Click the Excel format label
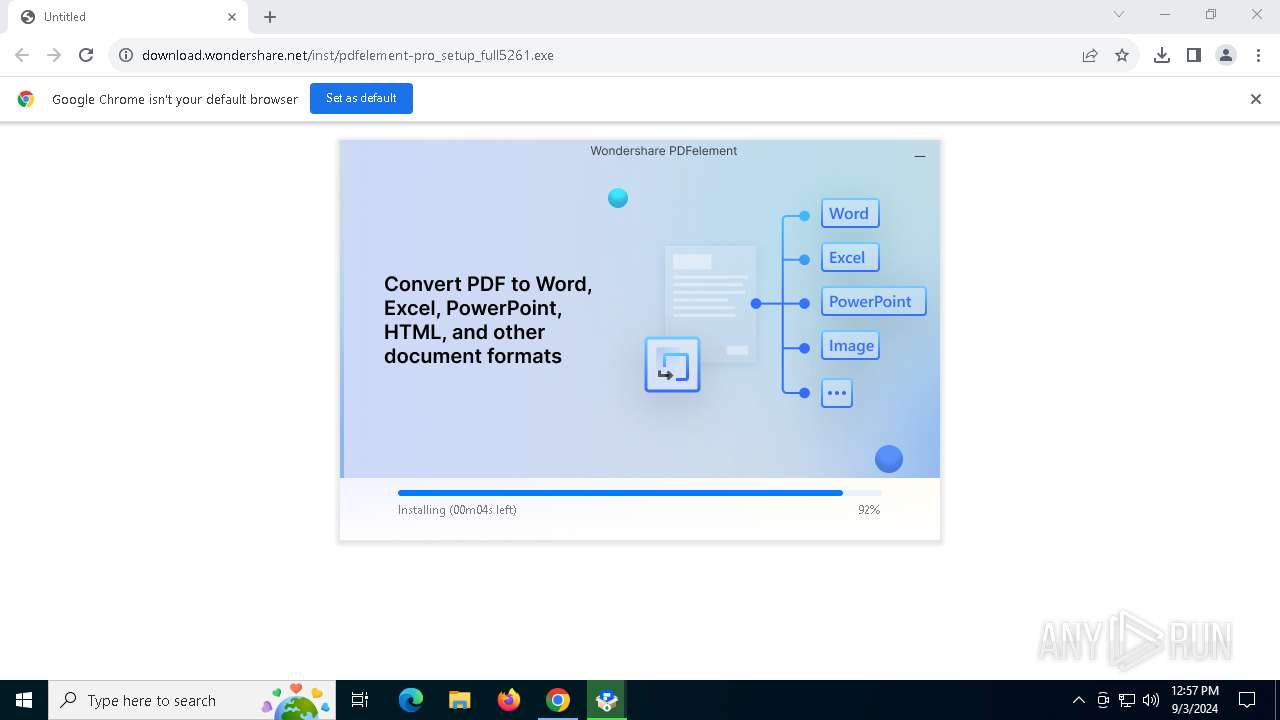 (850, 257)
